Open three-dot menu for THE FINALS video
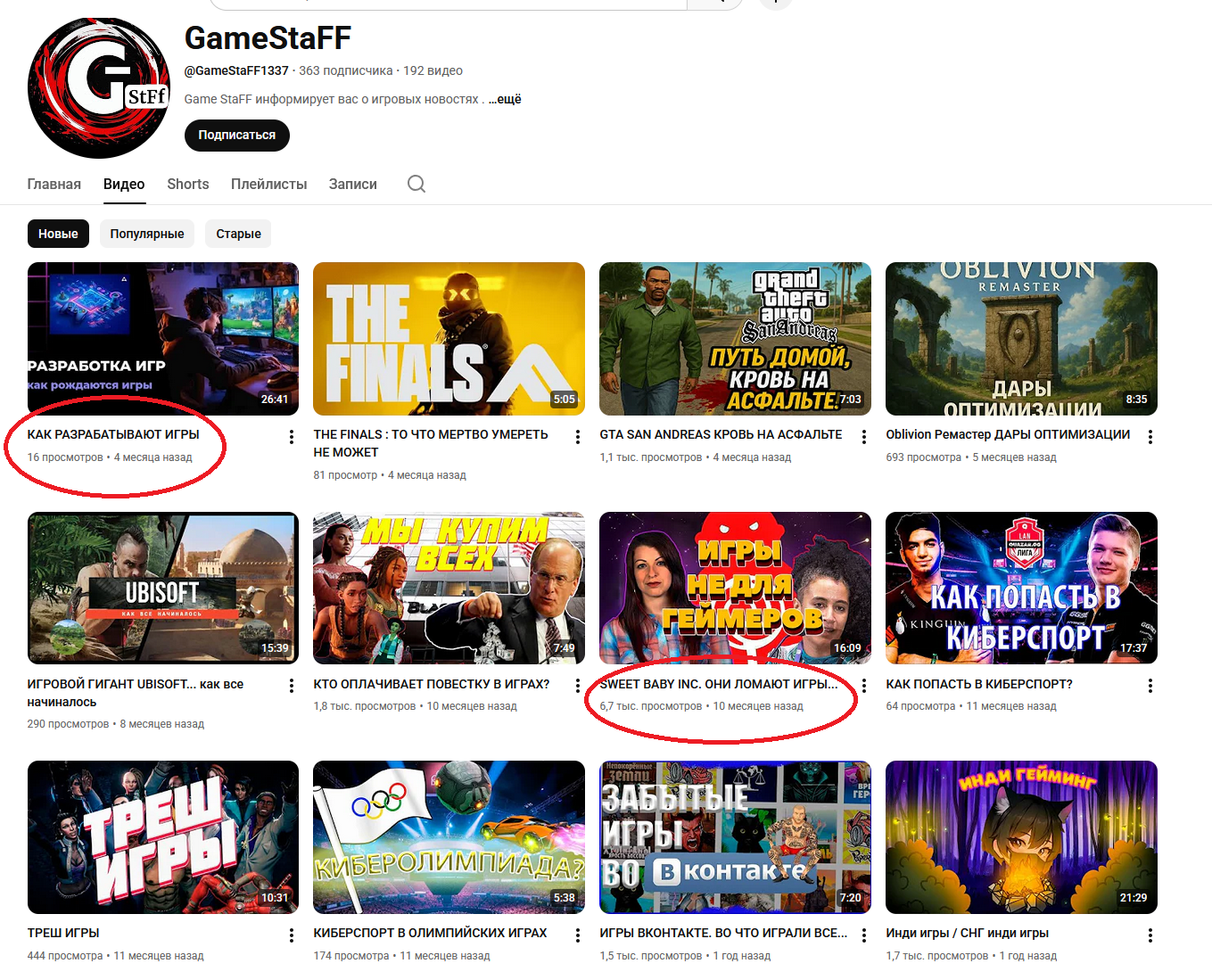Viewport: 1212px width, 980px height. (x=577, y=437)
